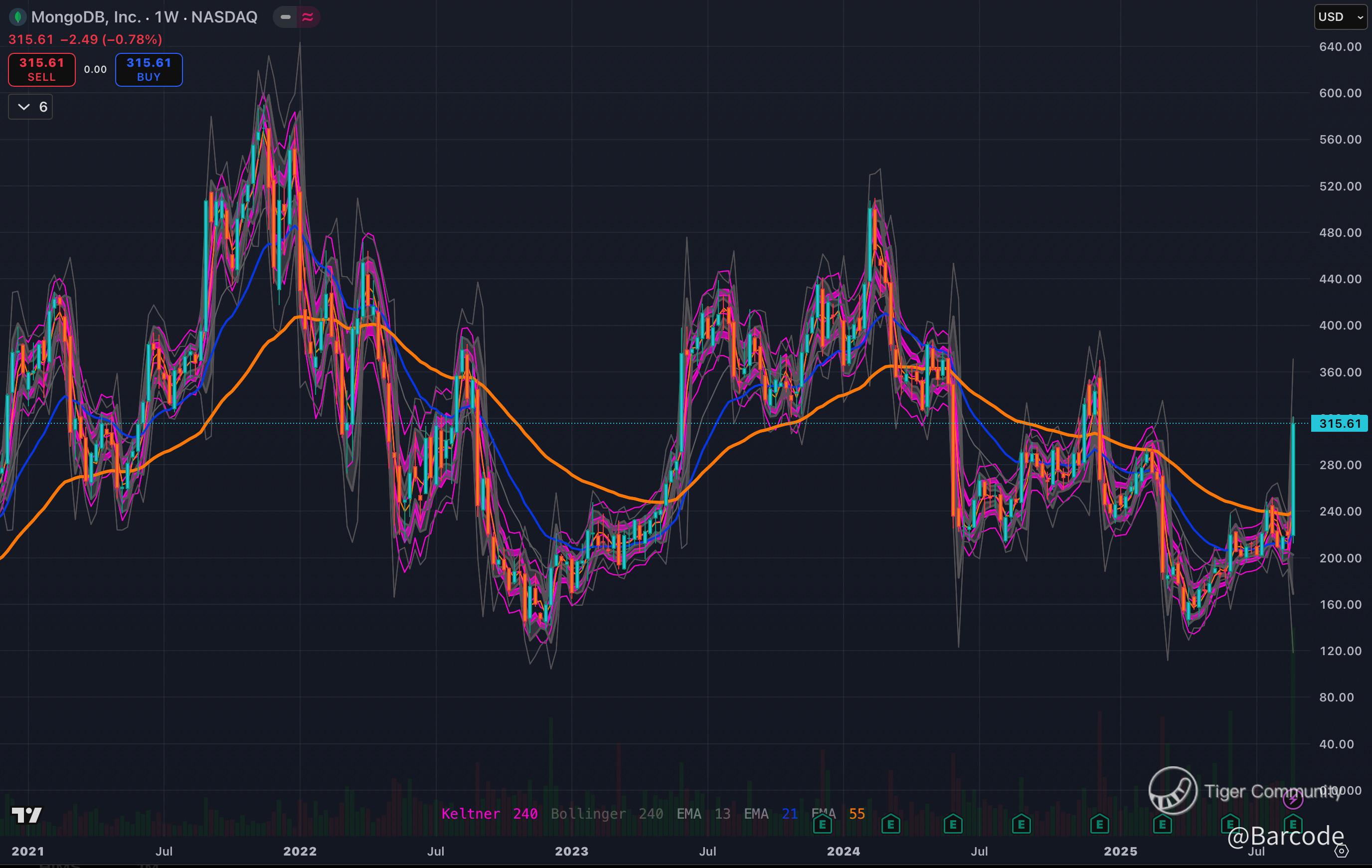1372x868 pixels.
Task: Open the rightmost earnings E marker
Action: pos(1292,824)
